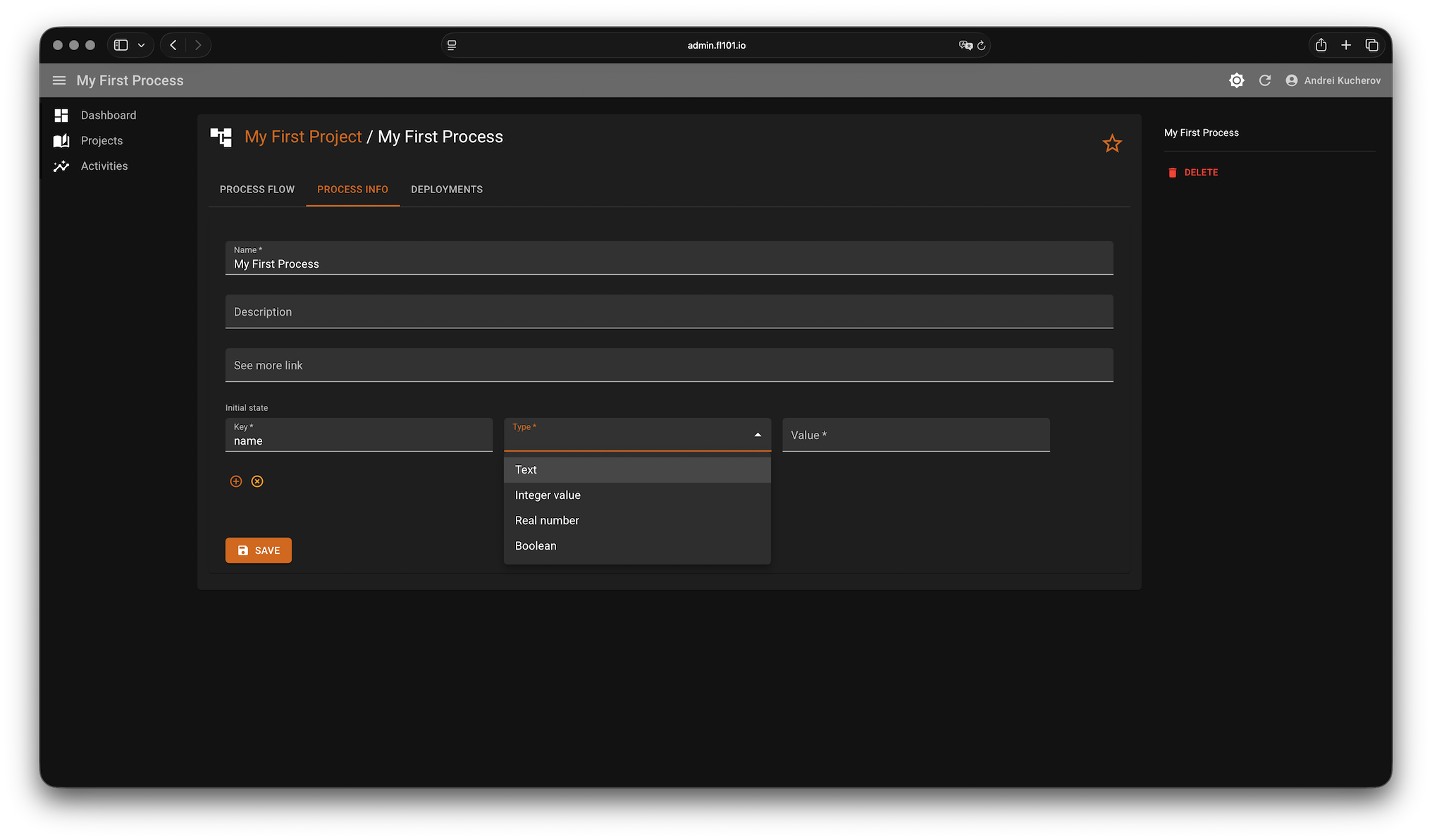The width and height of the screenshot is (1432, 840).
Task: Click the red Delete button
Action: point(1193,172)
